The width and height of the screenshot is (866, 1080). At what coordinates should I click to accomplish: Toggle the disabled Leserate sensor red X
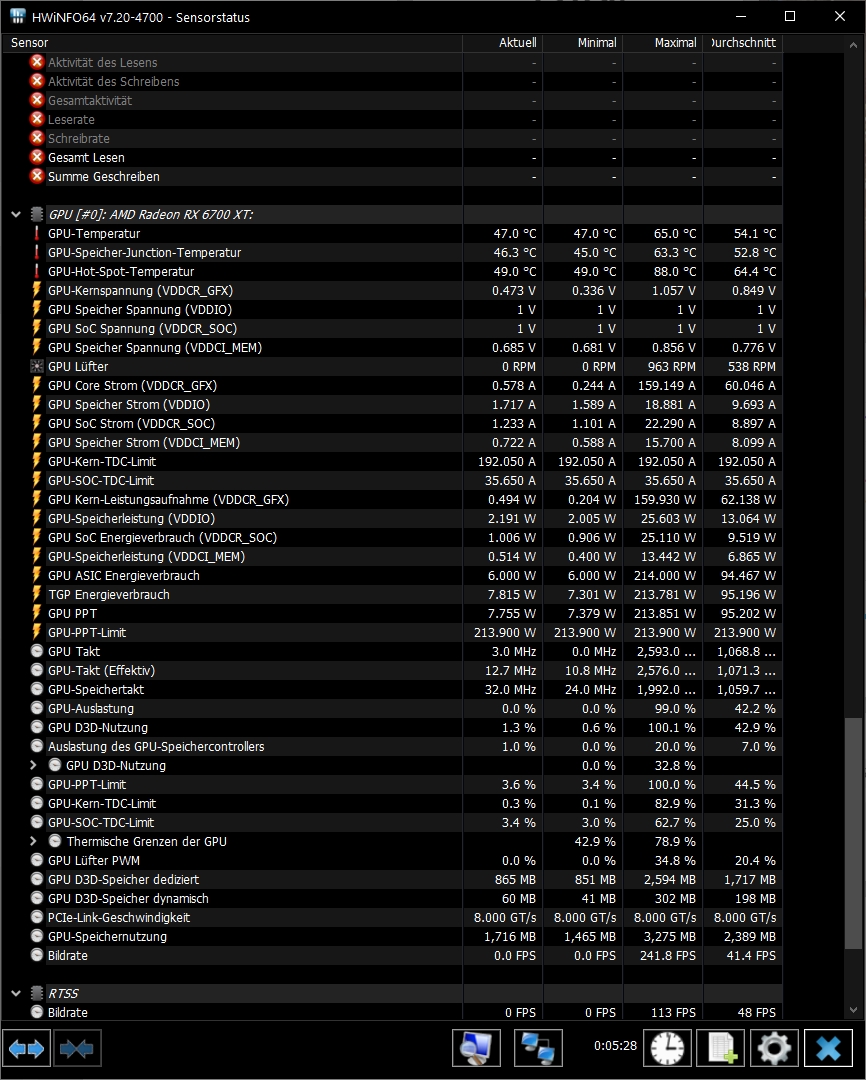[36, 119]
